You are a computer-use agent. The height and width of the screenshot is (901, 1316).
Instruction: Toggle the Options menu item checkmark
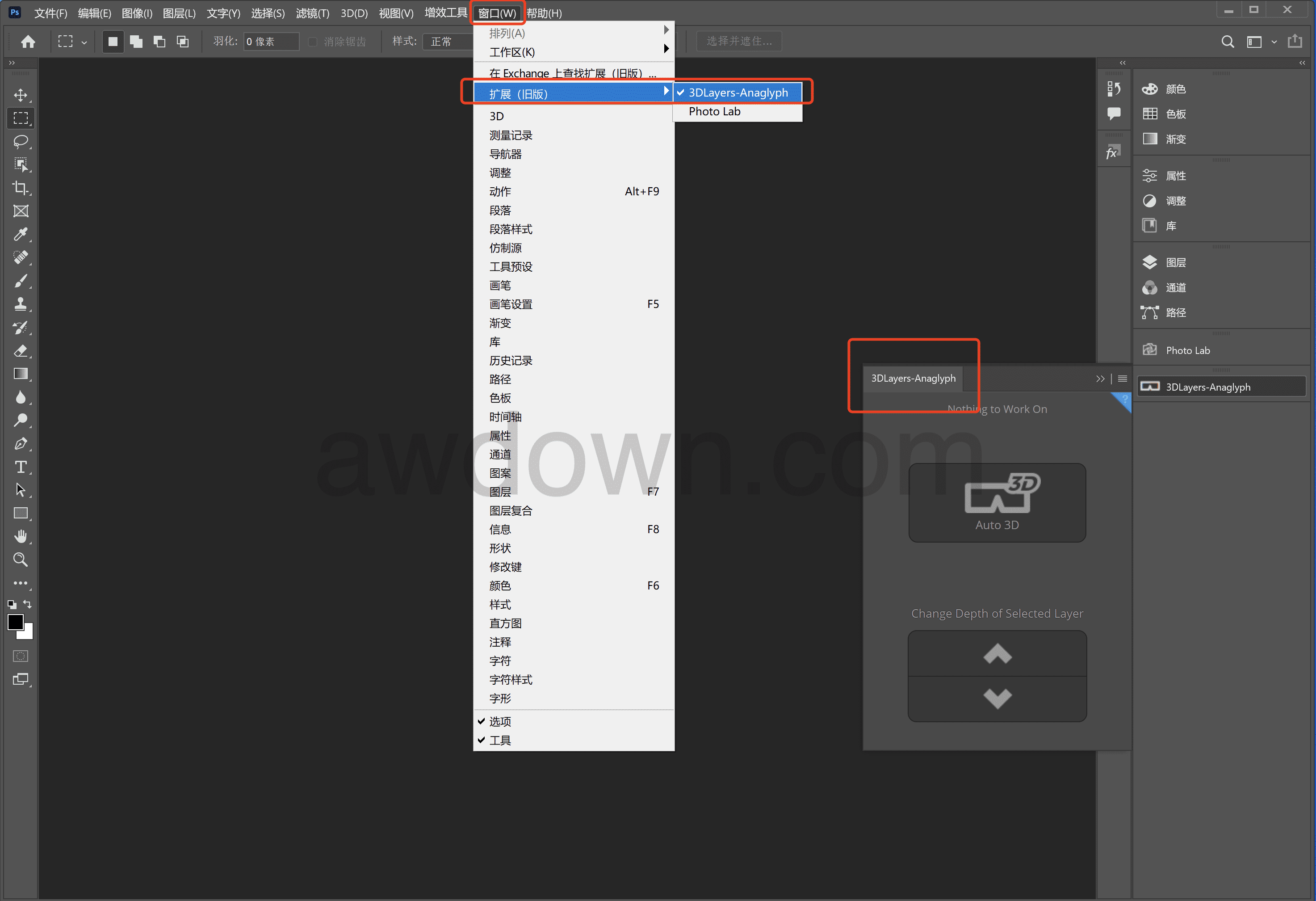click(x=500, y=721)
